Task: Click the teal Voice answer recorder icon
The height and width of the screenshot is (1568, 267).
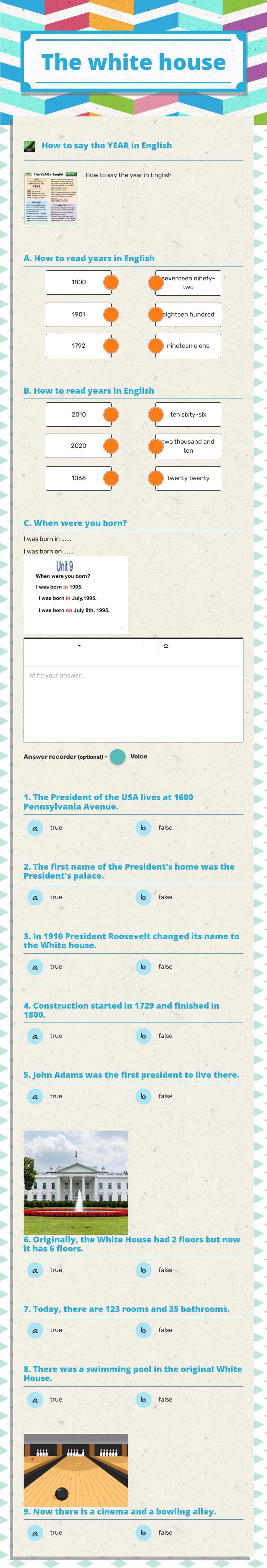Action: coord(118,757)
